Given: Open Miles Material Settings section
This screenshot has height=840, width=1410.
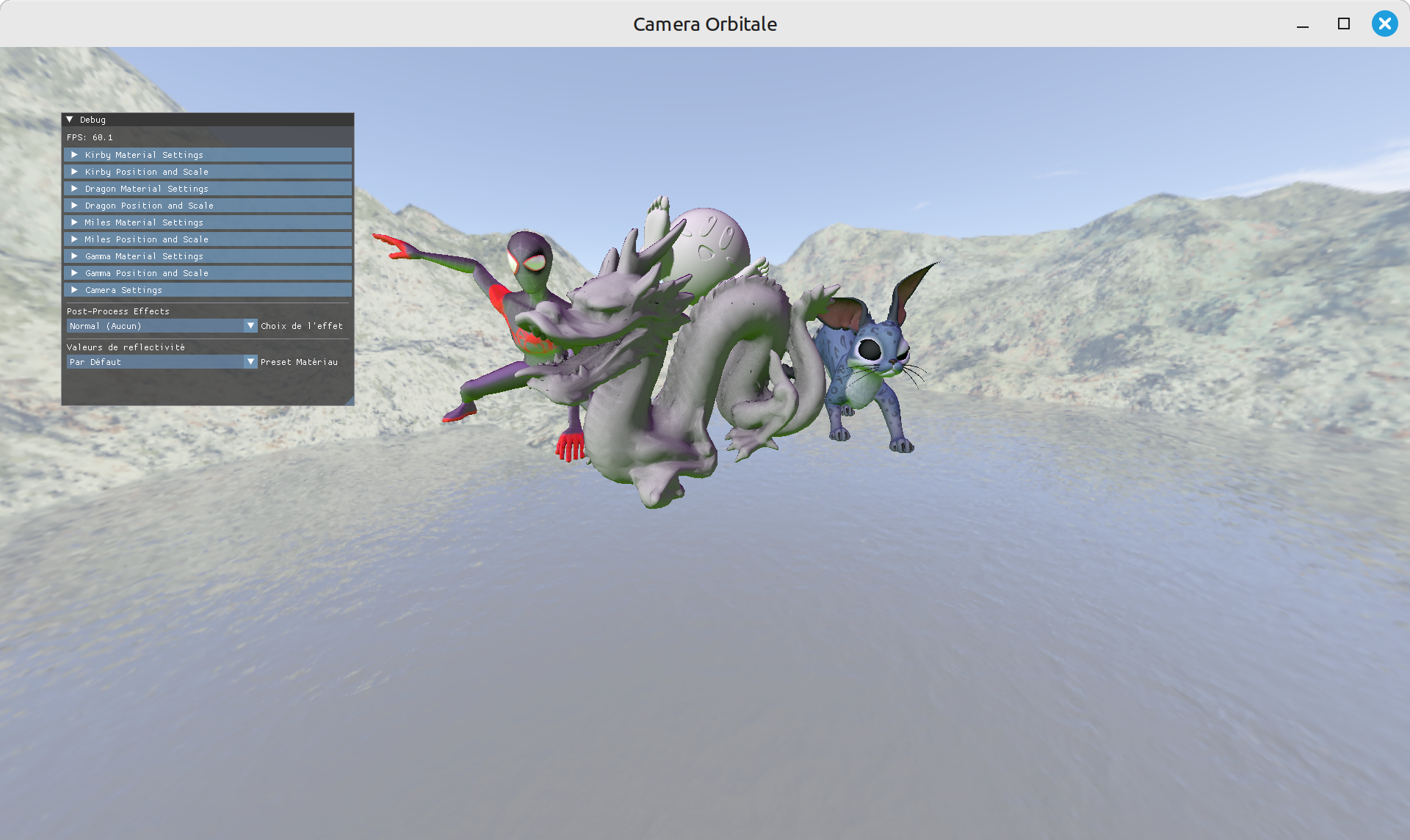Looking at the screenshot, I should (208, 222).
